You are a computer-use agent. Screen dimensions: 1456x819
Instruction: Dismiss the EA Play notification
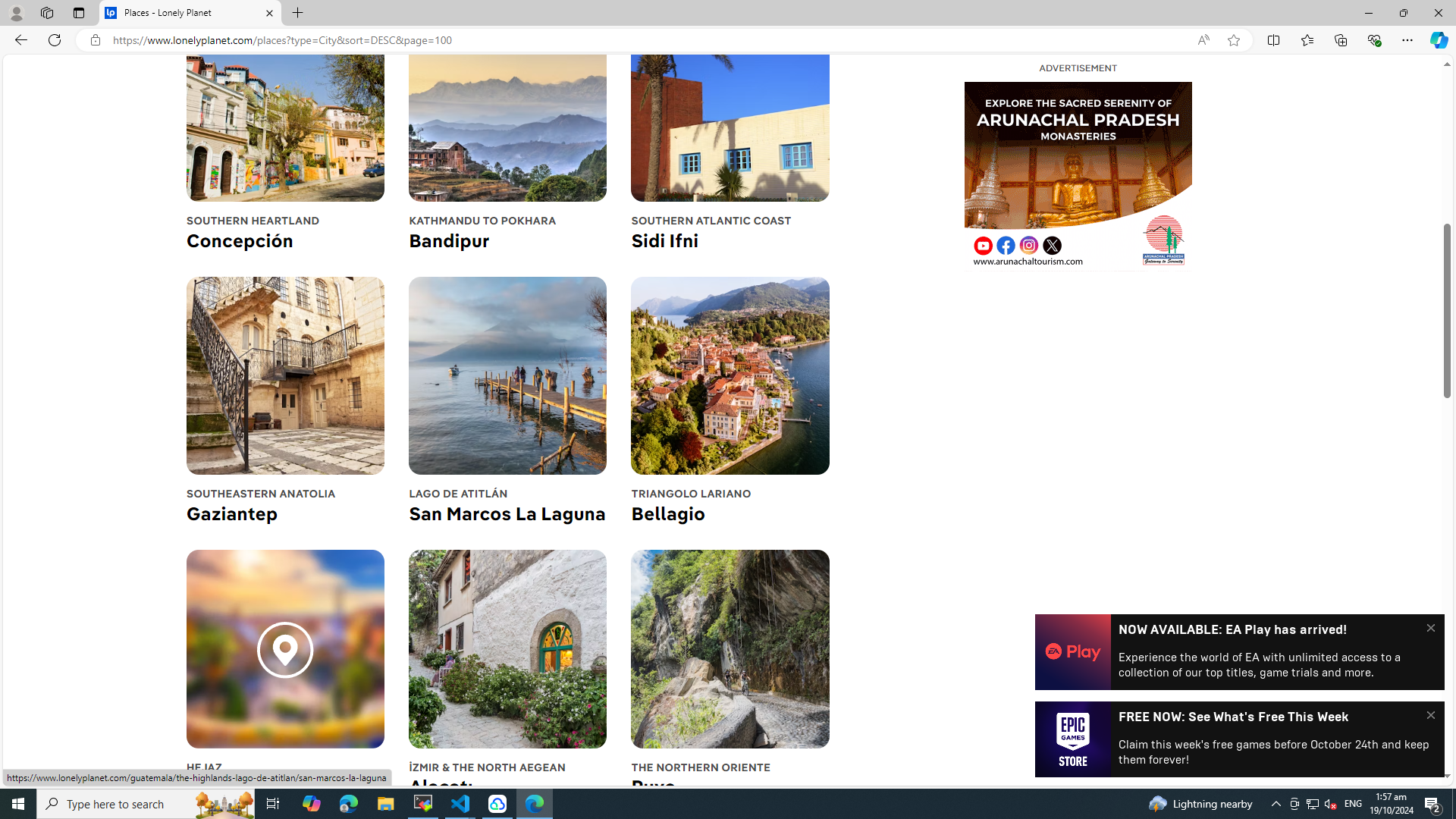1430,628
